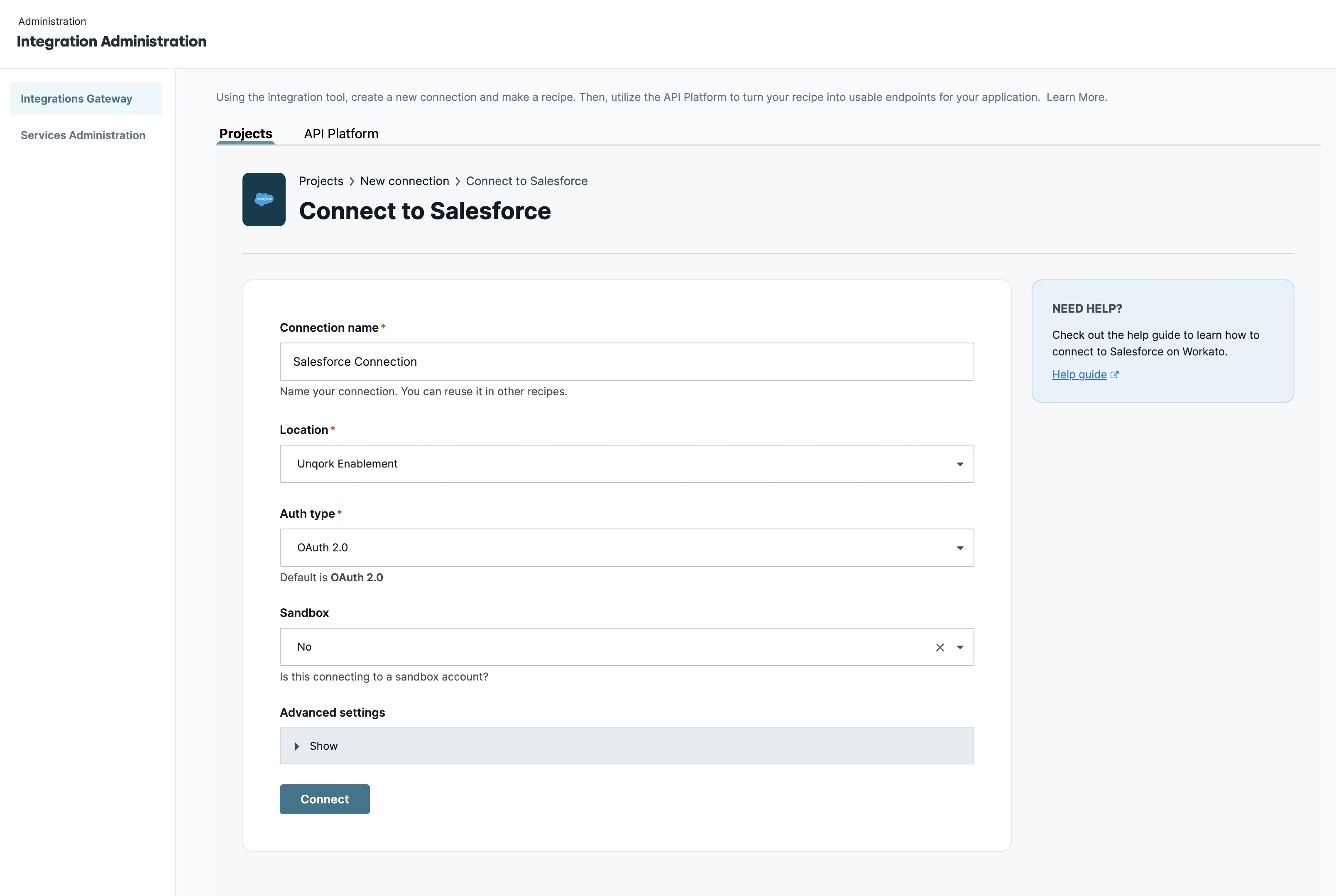Click the Connection name label
1336x896 pixels.
pos(329,328)
